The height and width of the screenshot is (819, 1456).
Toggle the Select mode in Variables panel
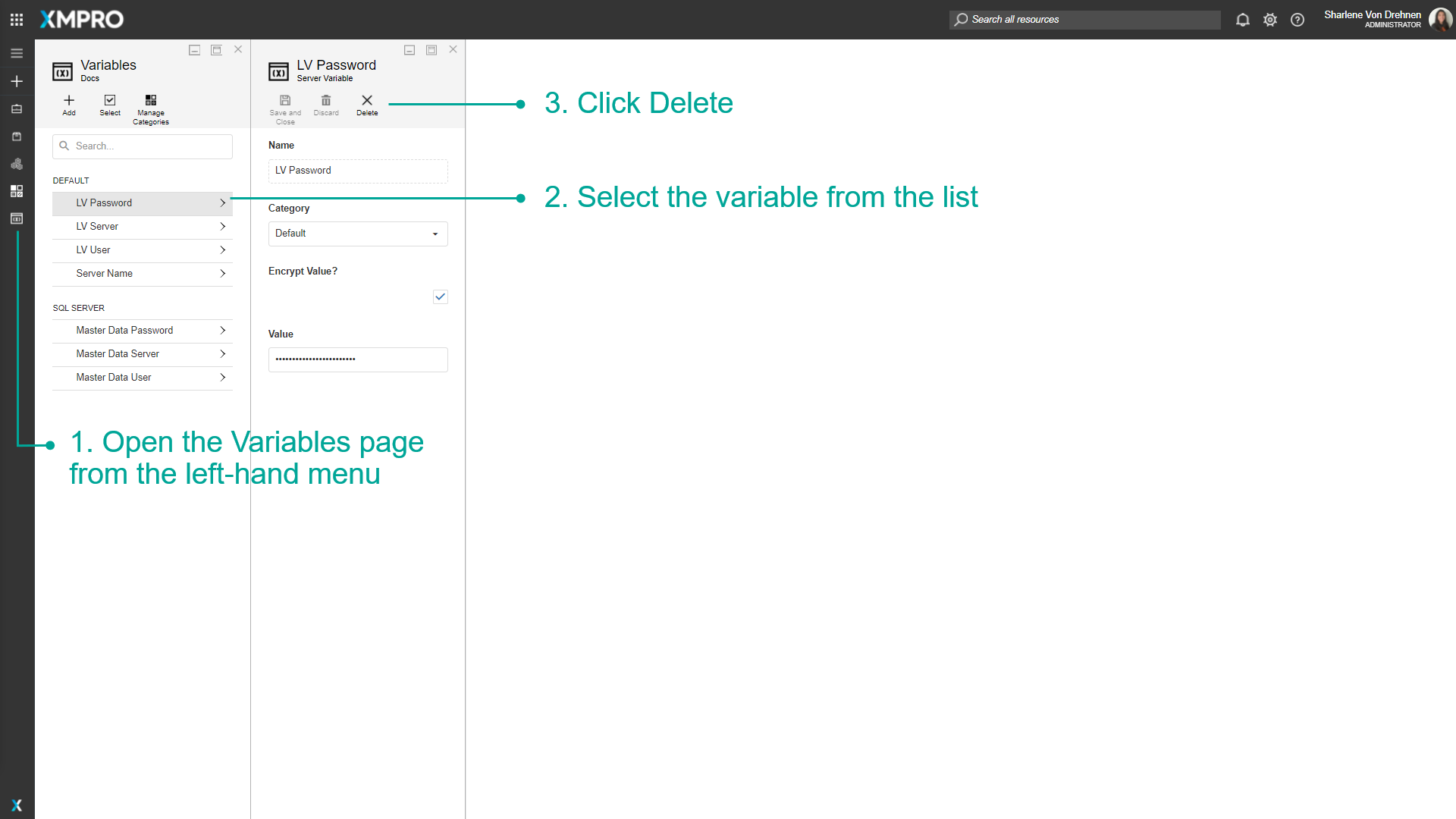click(109, 103)
